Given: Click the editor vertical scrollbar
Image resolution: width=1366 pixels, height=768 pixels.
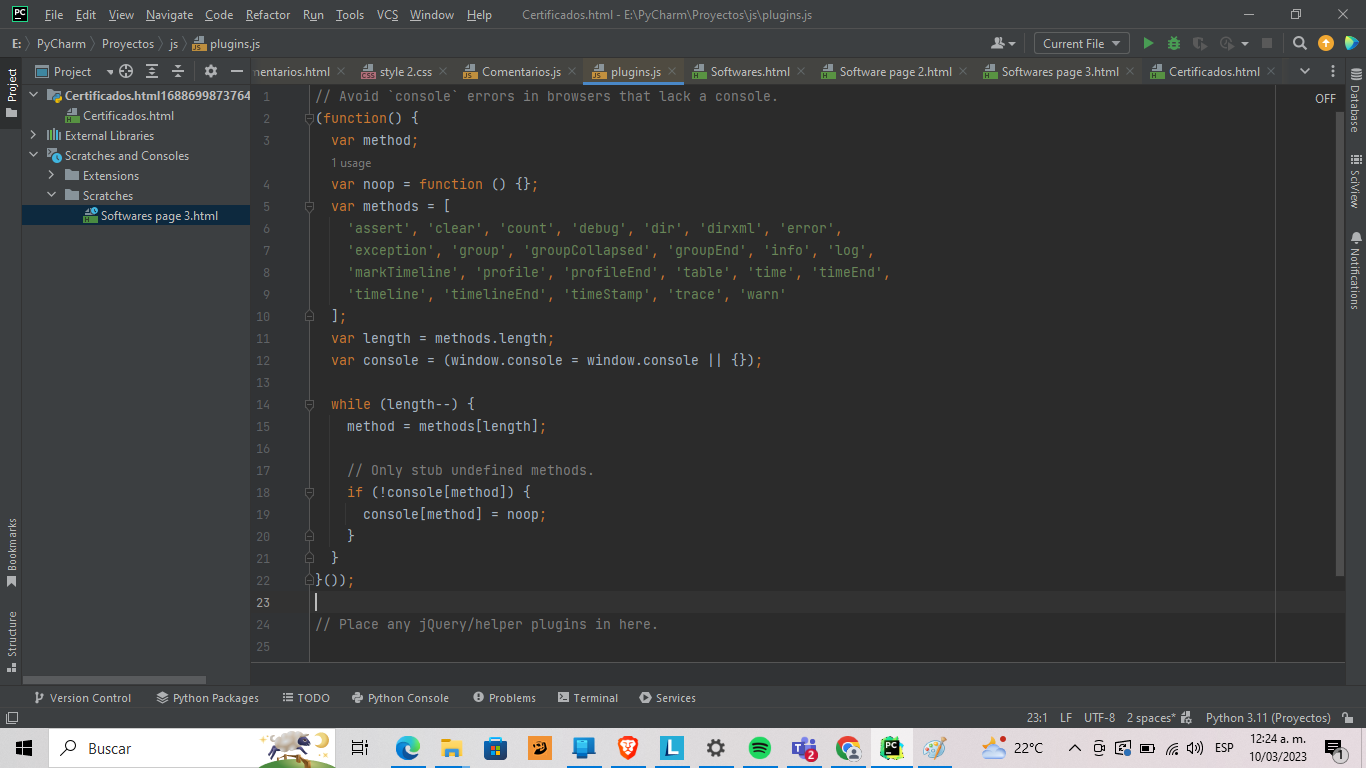Looking at the screenshot, I should coord(1340,340).
